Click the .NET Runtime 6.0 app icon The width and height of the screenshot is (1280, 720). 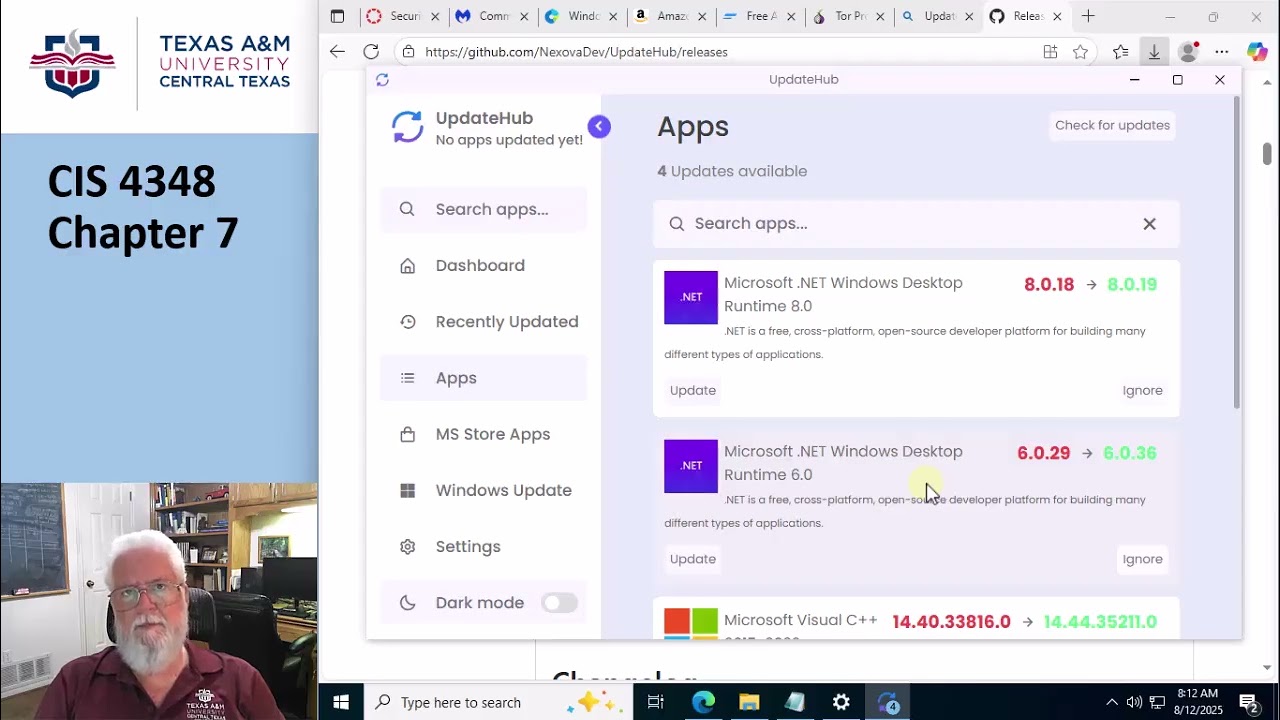tap(691, 466)
